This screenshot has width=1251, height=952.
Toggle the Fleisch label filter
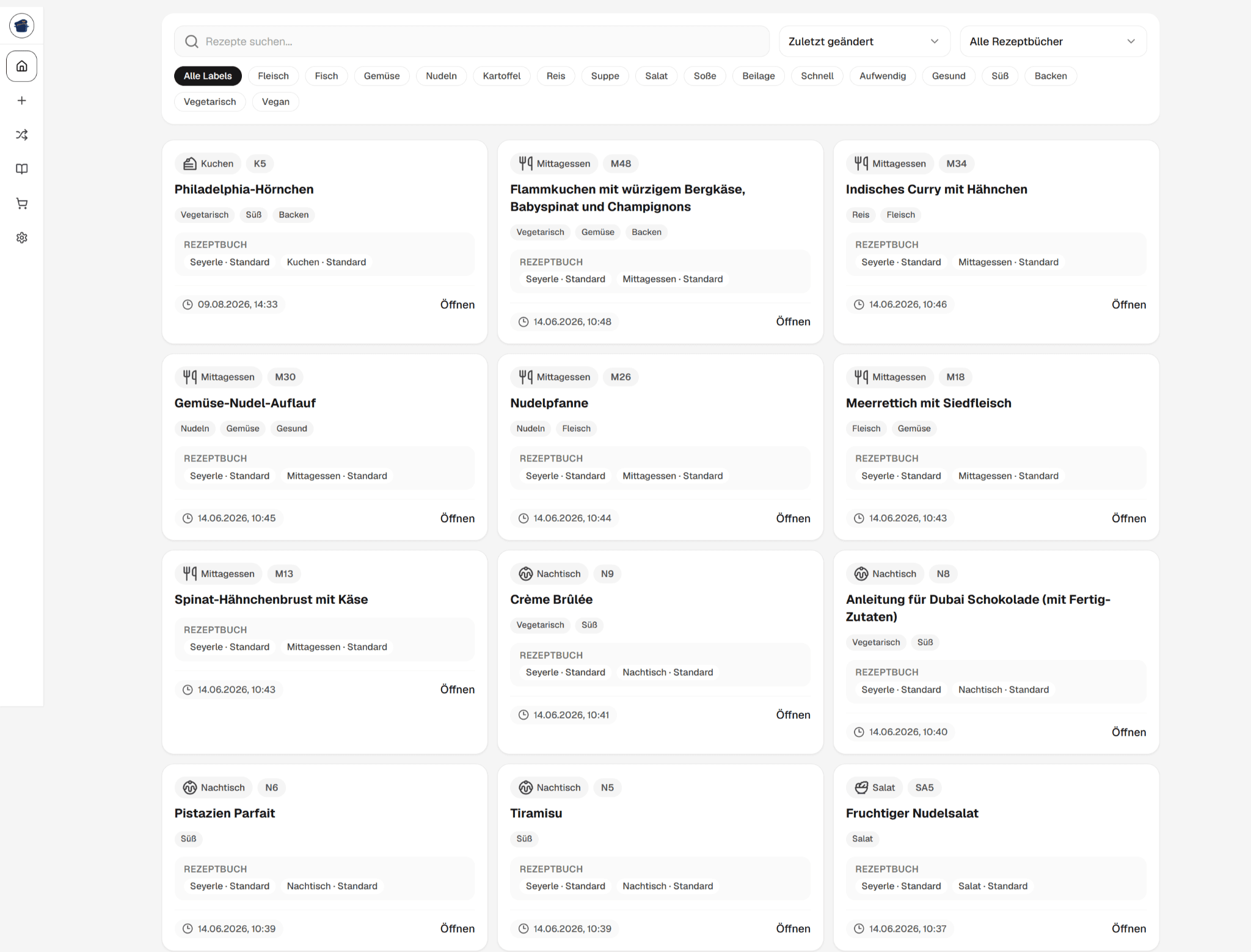(273, 76)
